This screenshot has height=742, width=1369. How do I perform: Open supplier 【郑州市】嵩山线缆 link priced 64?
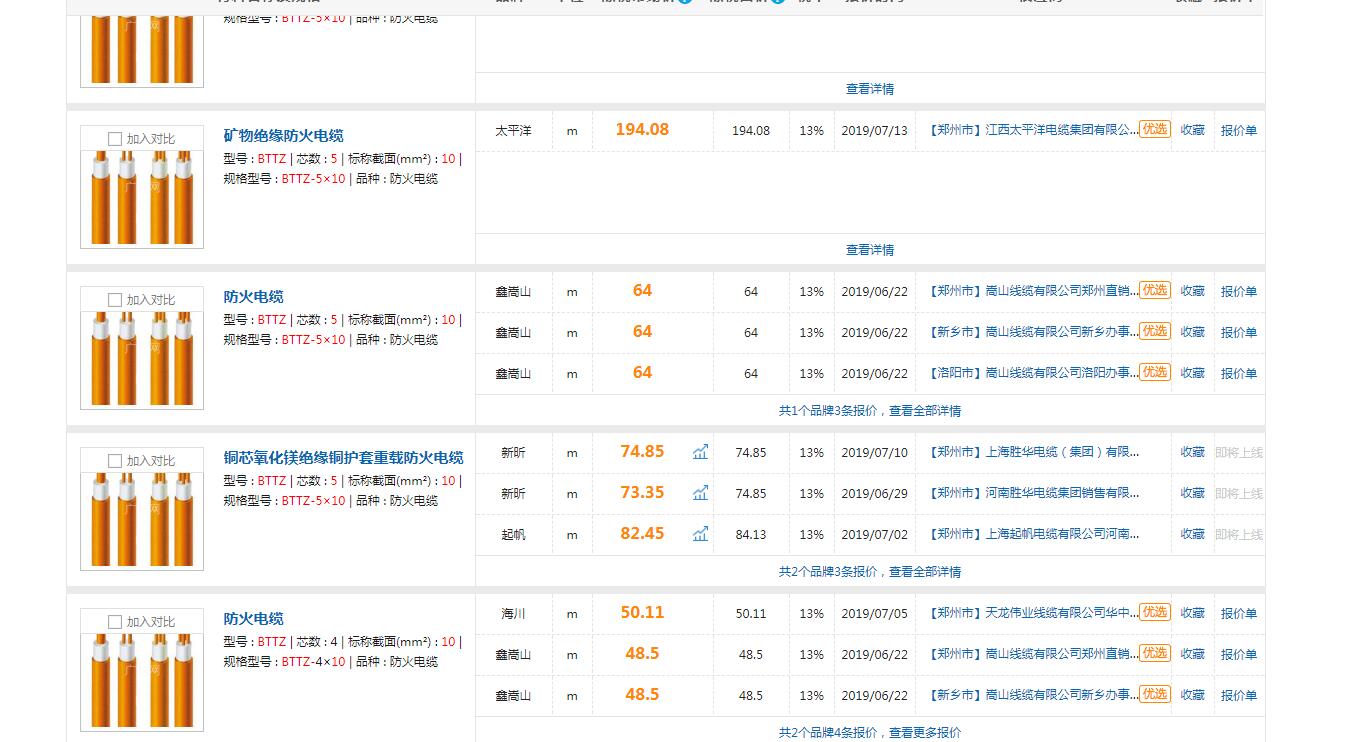(x=1032, y=291)
